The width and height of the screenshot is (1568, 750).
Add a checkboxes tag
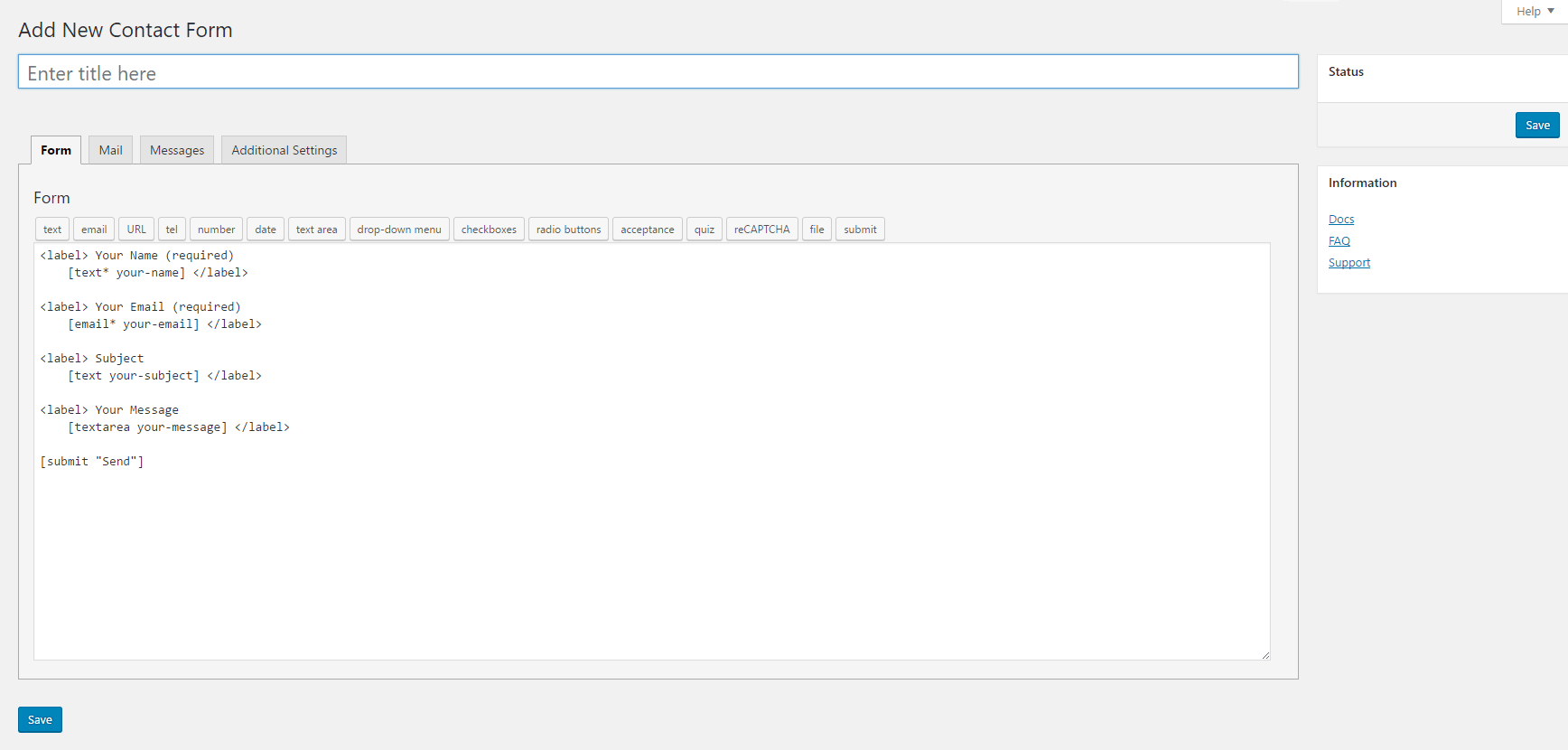point(489,230)
